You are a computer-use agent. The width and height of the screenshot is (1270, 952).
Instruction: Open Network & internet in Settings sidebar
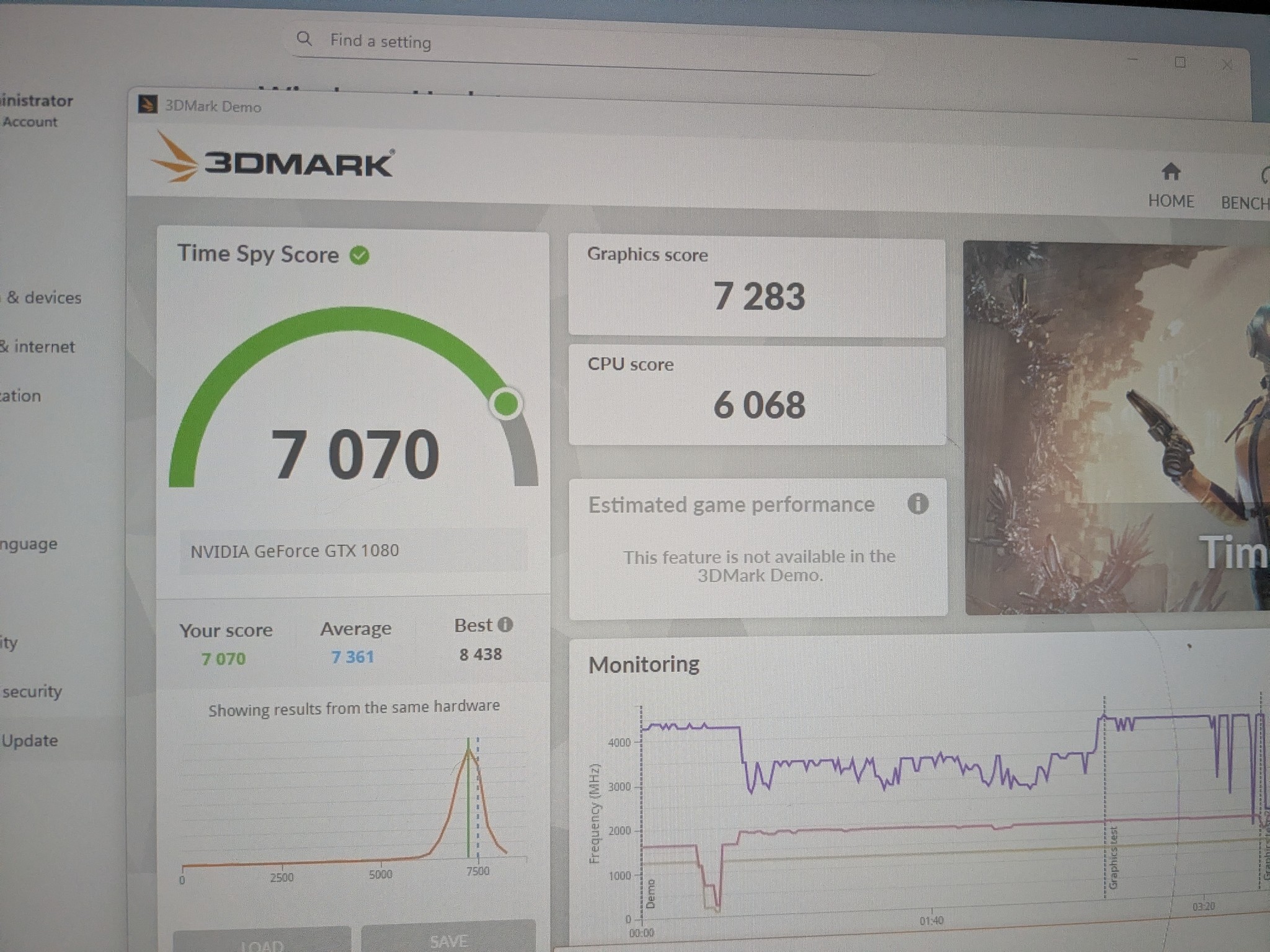pyautogui.click(x=37, y=346)
